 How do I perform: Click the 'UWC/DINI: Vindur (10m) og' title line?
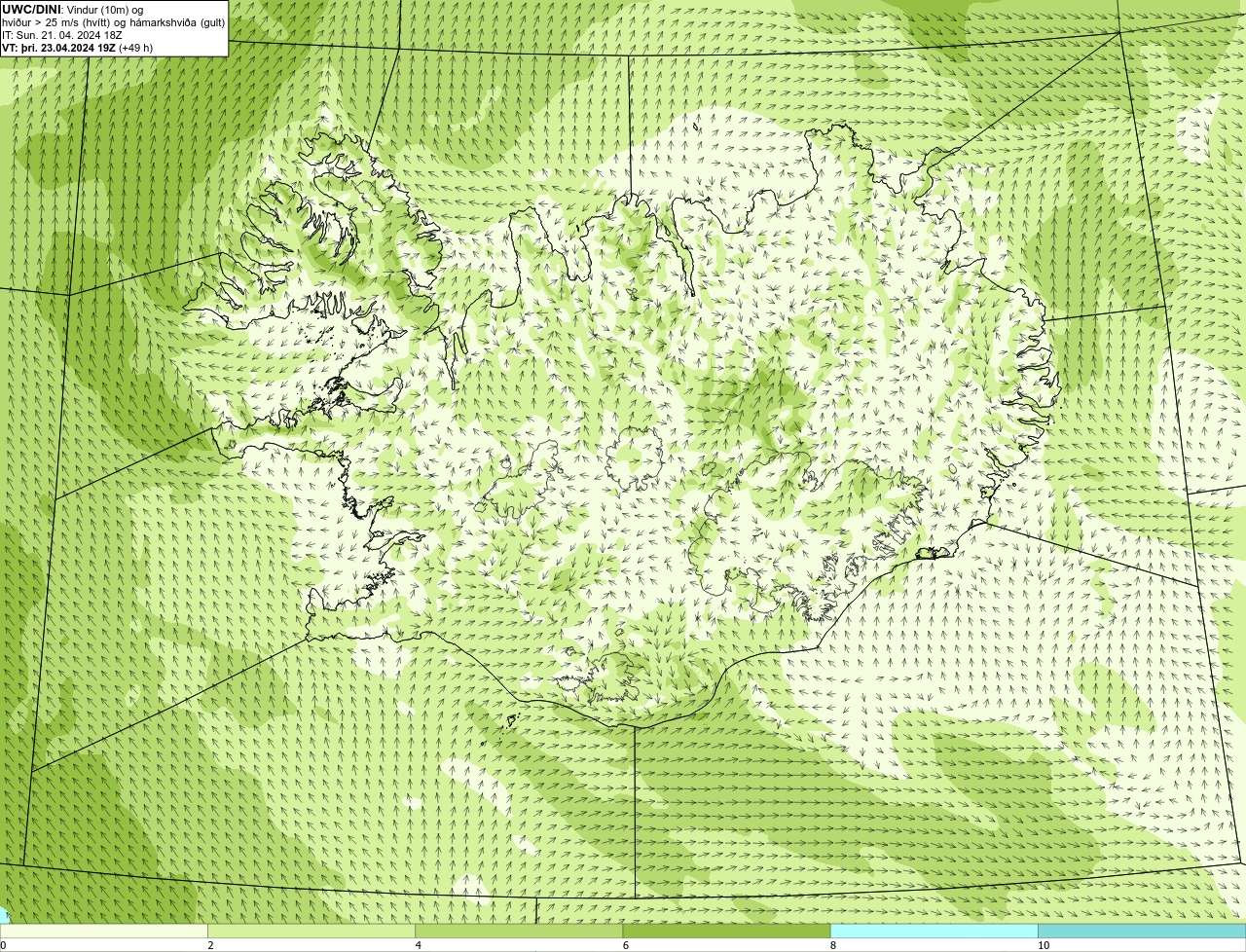pos(72,9)
